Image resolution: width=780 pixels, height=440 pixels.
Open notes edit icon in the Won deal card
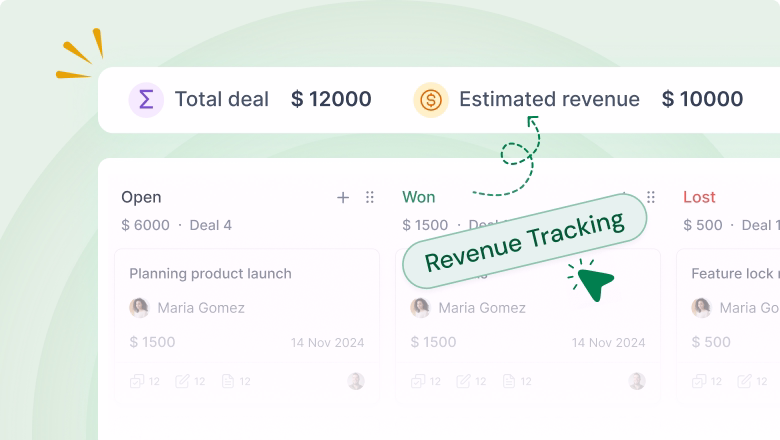463,381
